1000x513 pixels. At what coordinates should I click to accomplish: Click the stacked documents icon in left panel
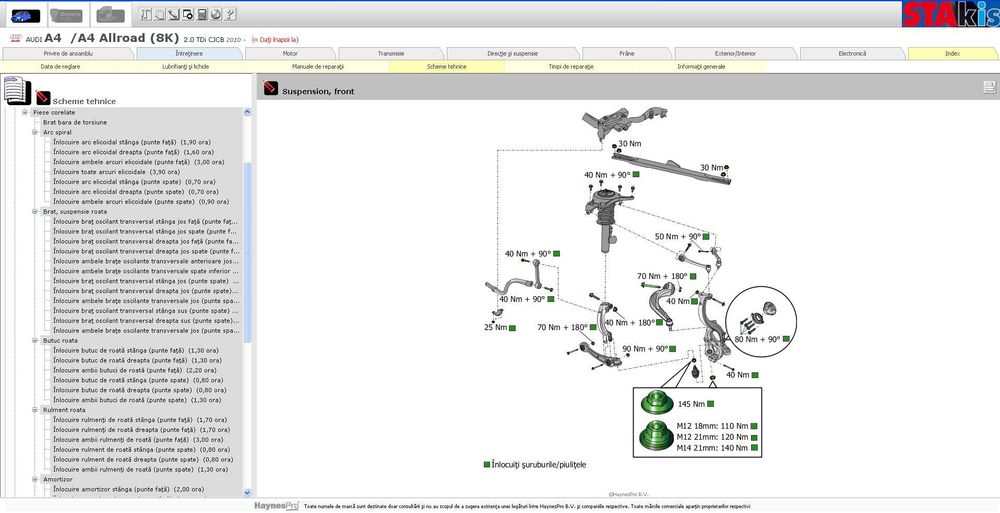click(15, 91)
